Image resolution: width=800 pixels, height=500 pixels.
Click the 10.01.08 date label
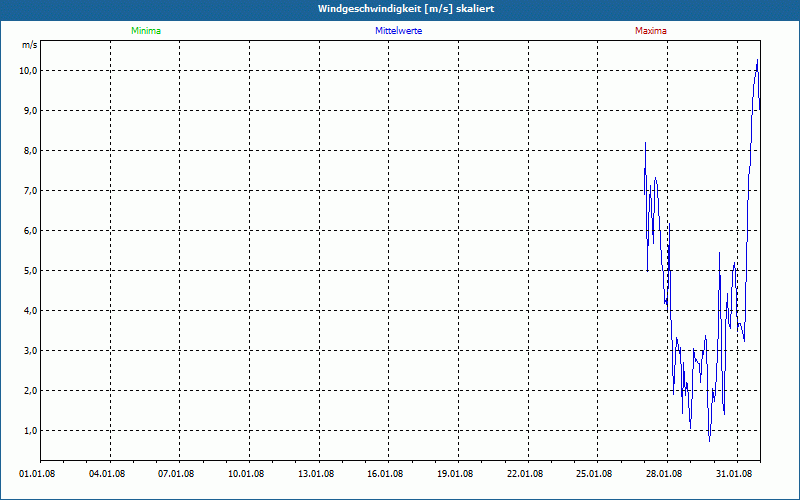(246, 473)
